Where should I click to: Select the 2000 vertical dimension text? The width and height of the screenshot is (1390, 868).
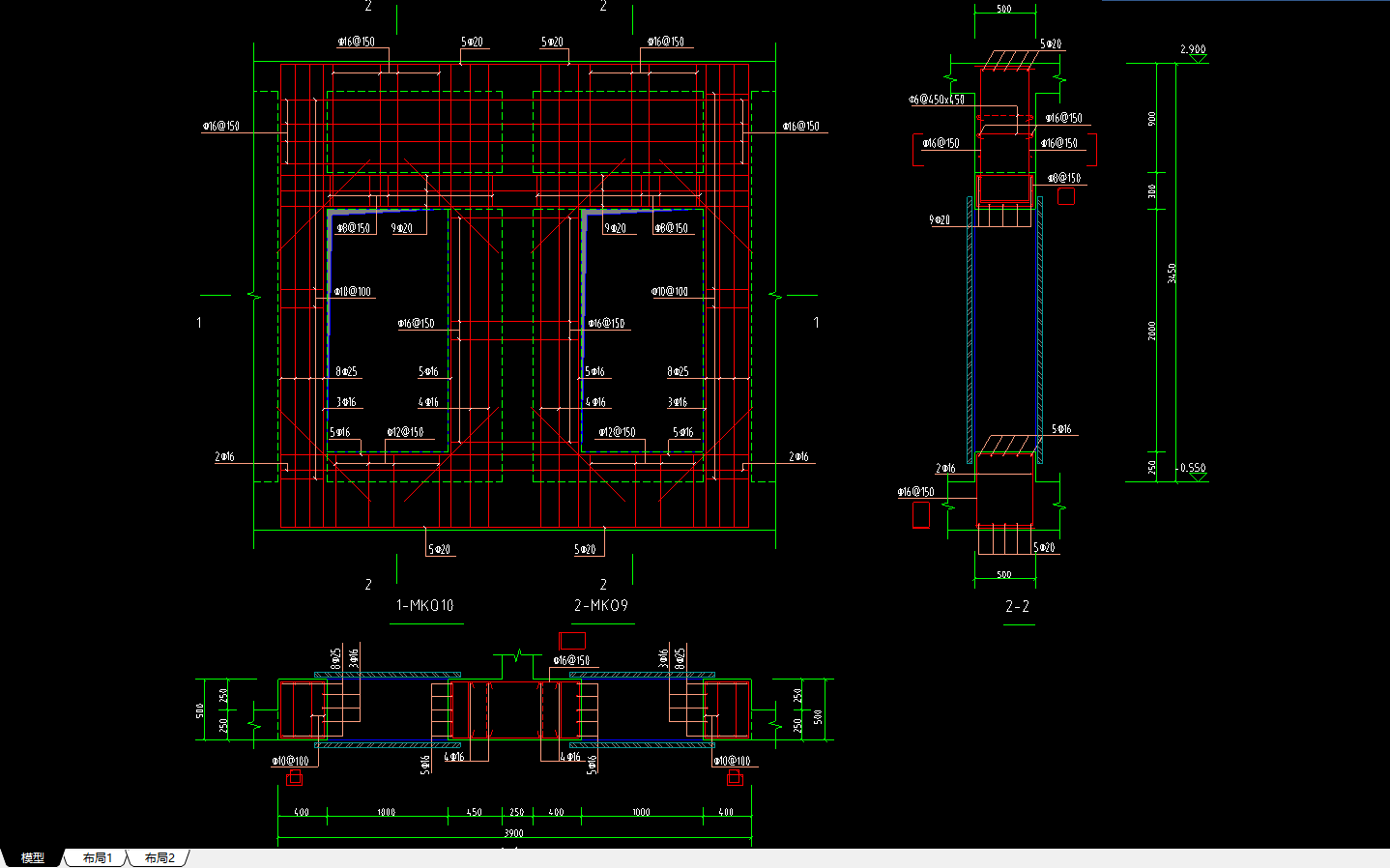(x=1152, y=331)
